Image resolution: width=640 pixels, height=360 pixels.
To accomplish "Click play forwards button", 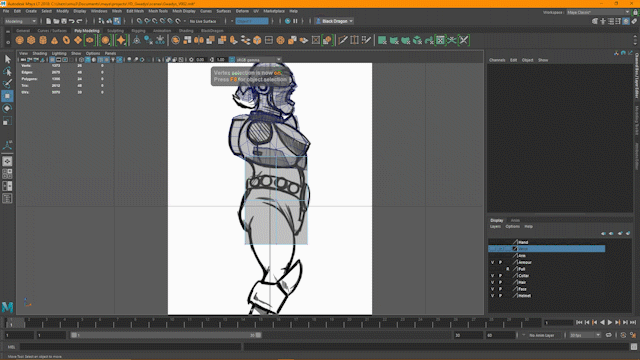I will (610, 322).
